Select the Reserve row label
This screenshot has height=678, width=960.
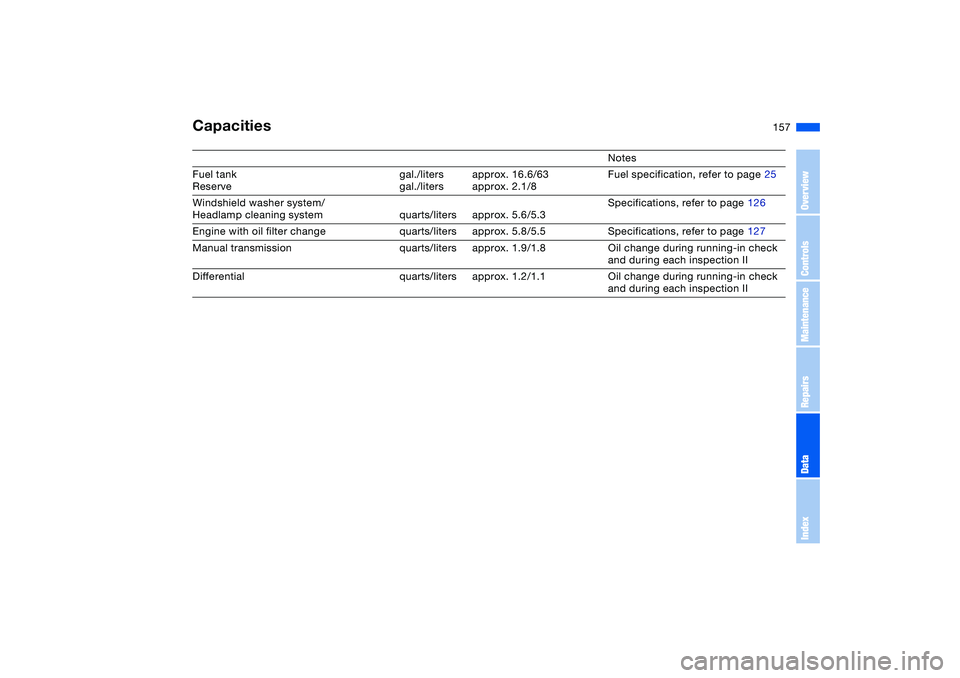coord(212,187)
